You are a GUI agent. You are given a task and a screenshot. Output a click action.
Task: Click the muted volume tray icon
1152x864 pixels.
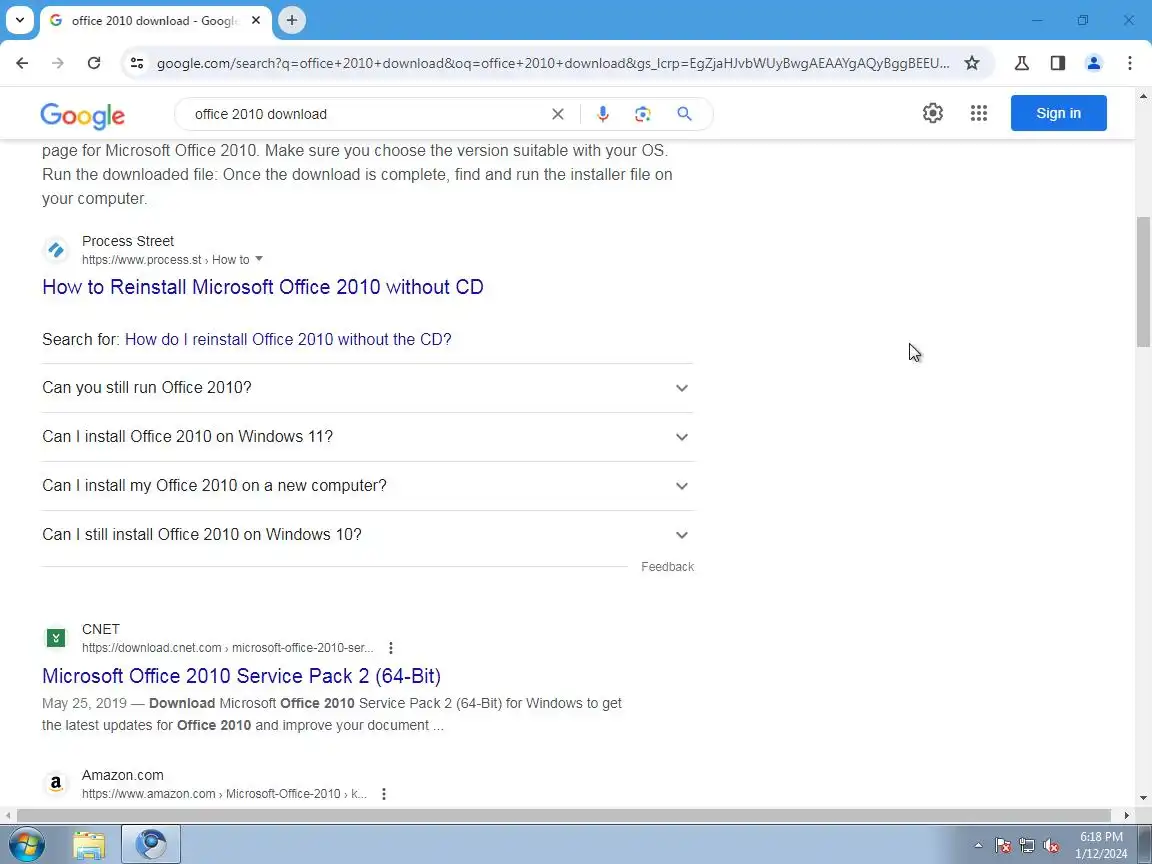click(1051, 846)
